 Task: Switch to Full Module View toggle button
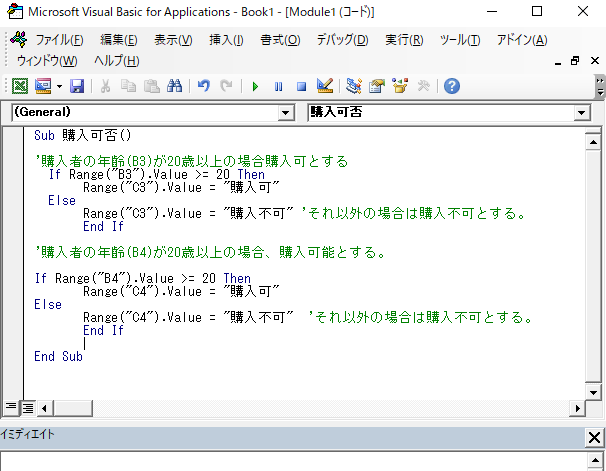(28, 408)
